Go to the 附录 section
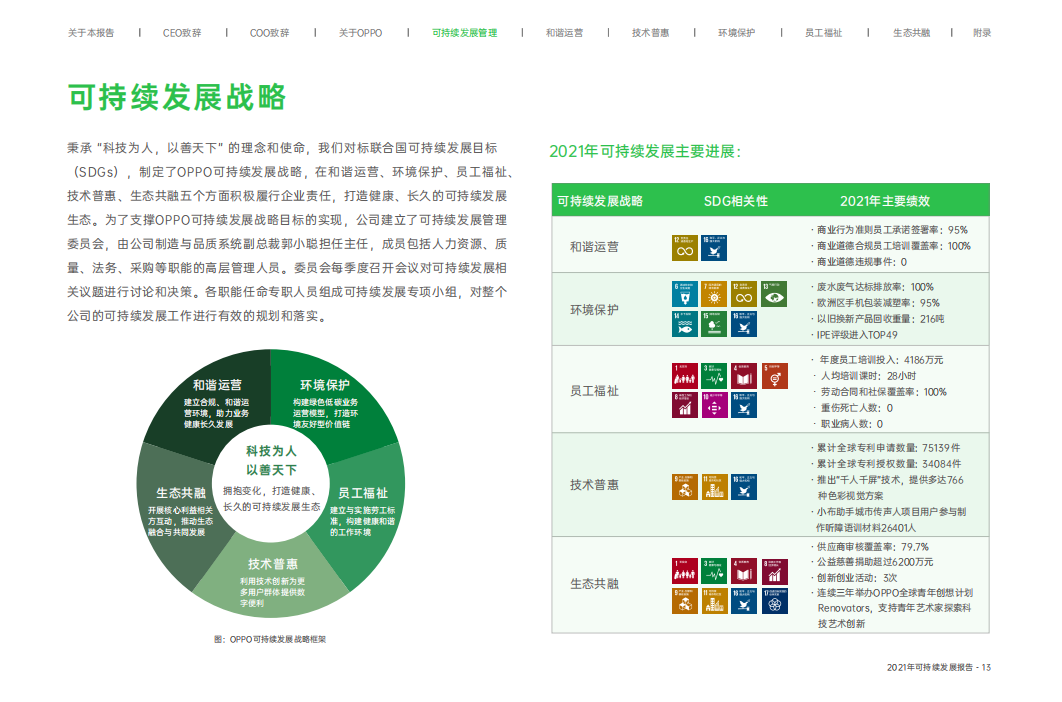 (982, 33)
